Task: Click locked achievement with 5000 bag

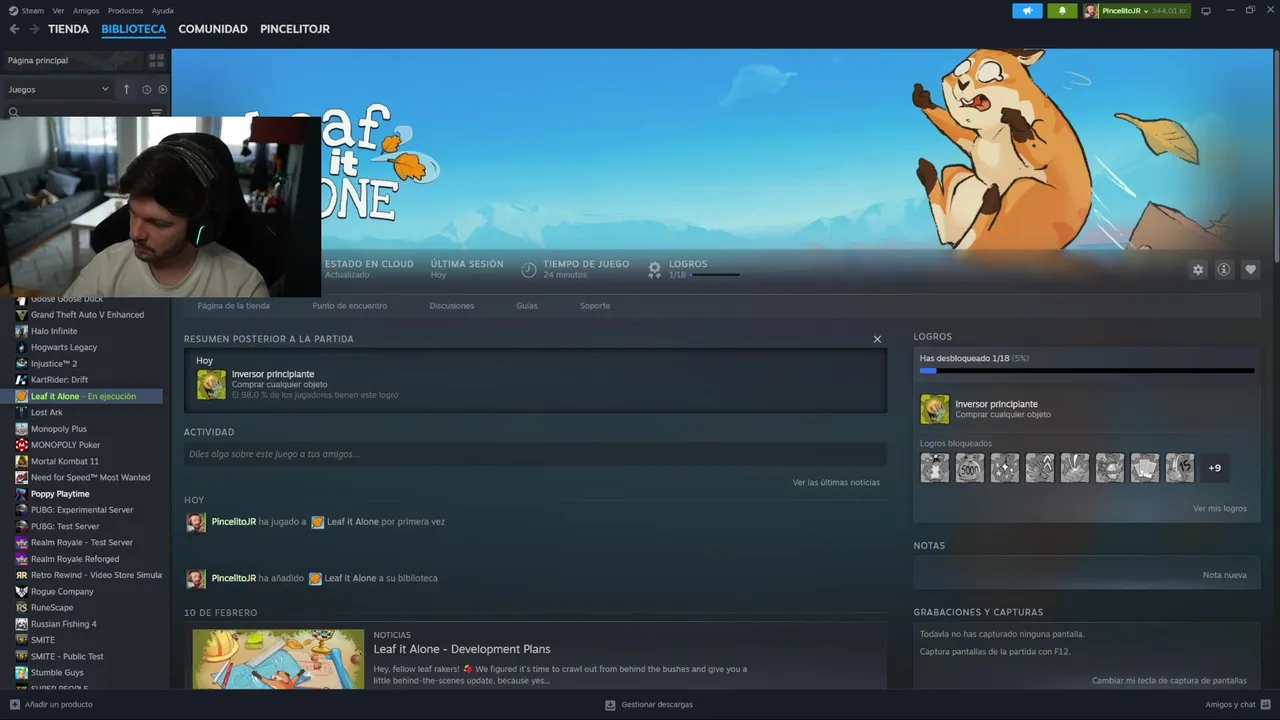Action: [x=970, y=468]
